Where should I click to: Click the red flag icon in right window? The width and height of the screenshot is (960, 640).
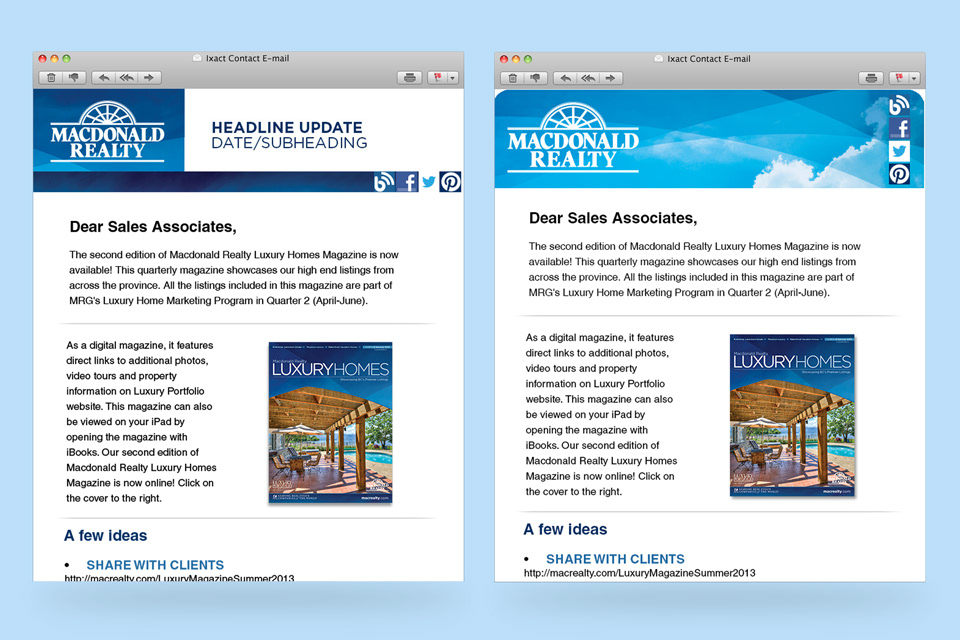(x=899, y=78)
